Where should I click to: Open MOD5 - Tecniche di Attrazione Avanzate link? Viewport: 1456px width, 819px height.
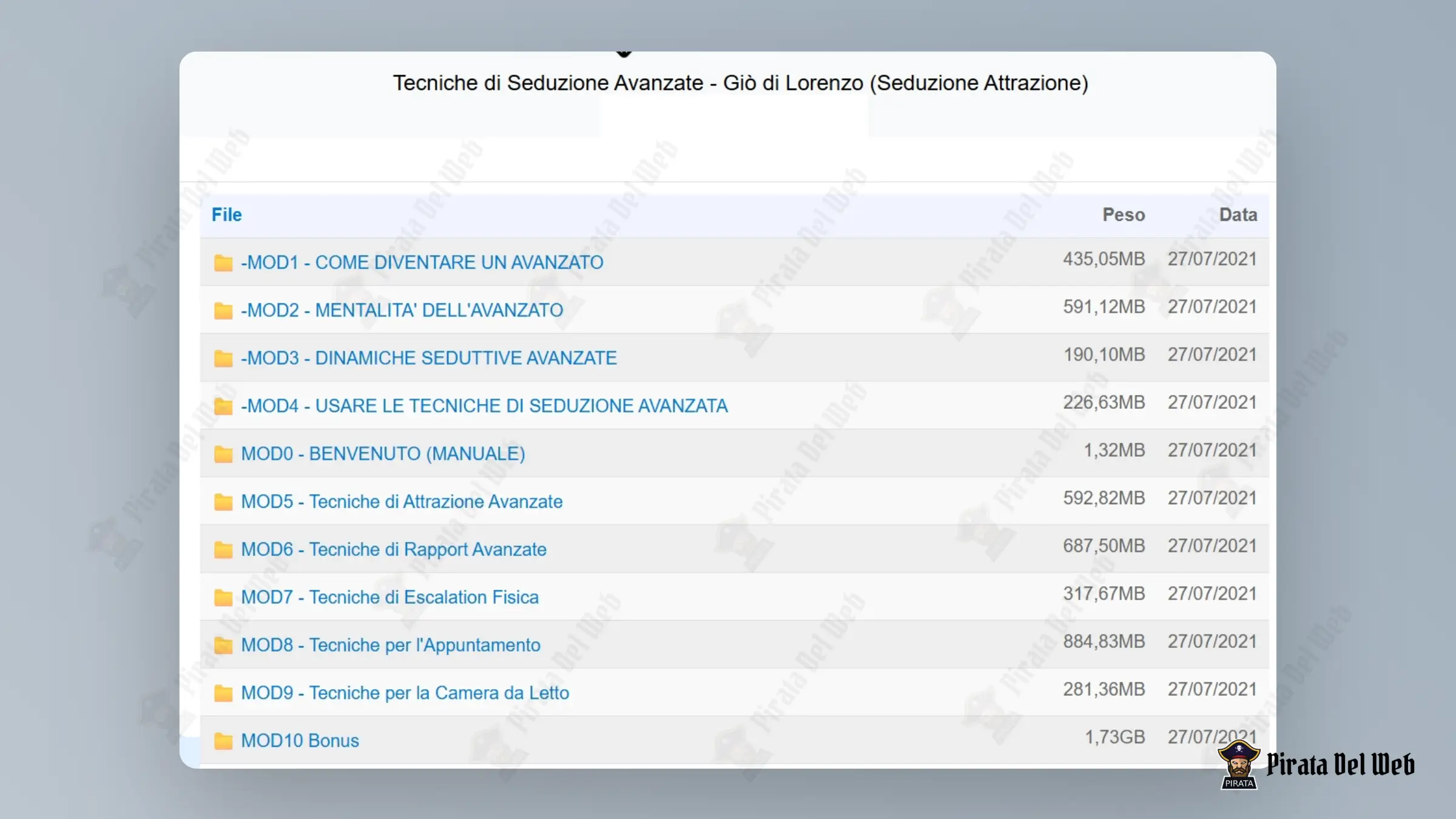tap(402, 501)
